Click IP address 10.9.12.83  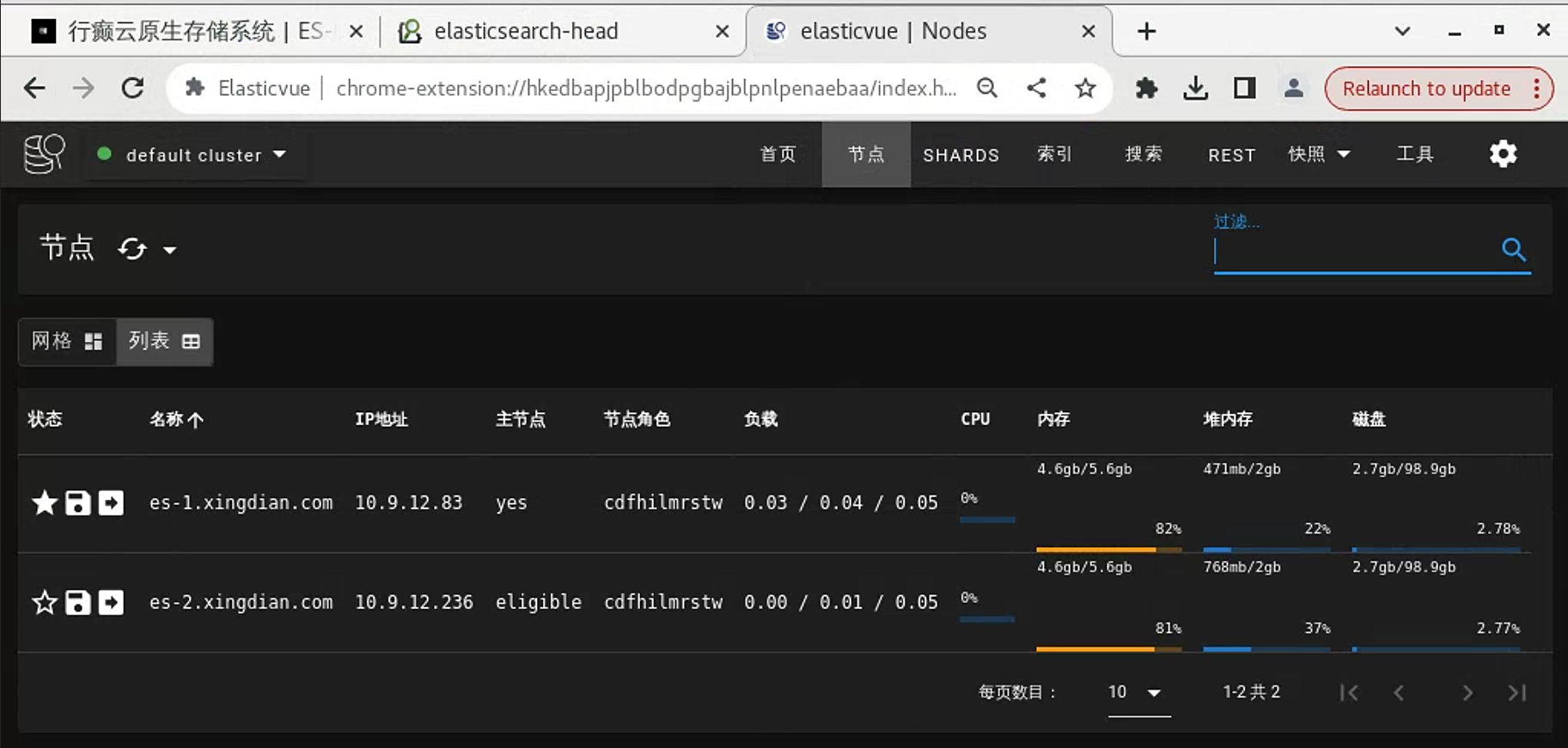tap(409, 503)
